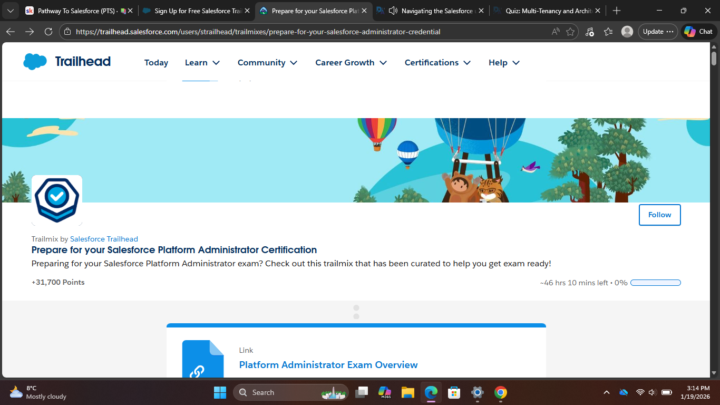This screenshot has width=720, height=405.
Task: Switch to Quiz: Multi-Tenancy and Architecture tab
Action: 546,11
